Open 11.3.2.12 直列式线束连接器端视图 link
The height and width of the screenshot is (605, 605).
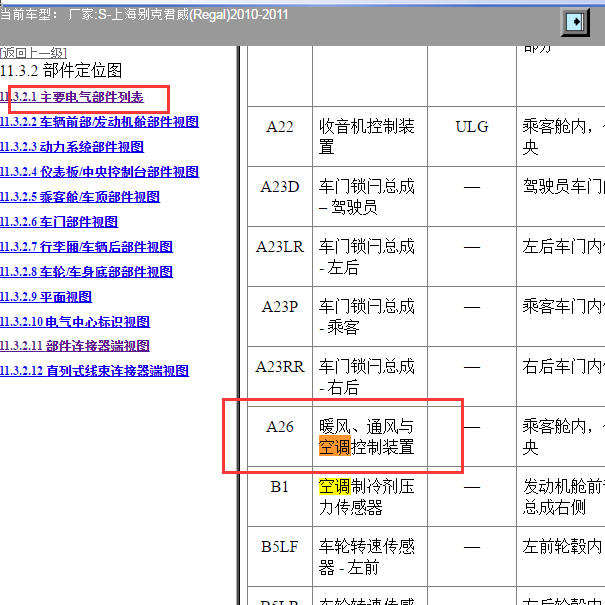95,371
